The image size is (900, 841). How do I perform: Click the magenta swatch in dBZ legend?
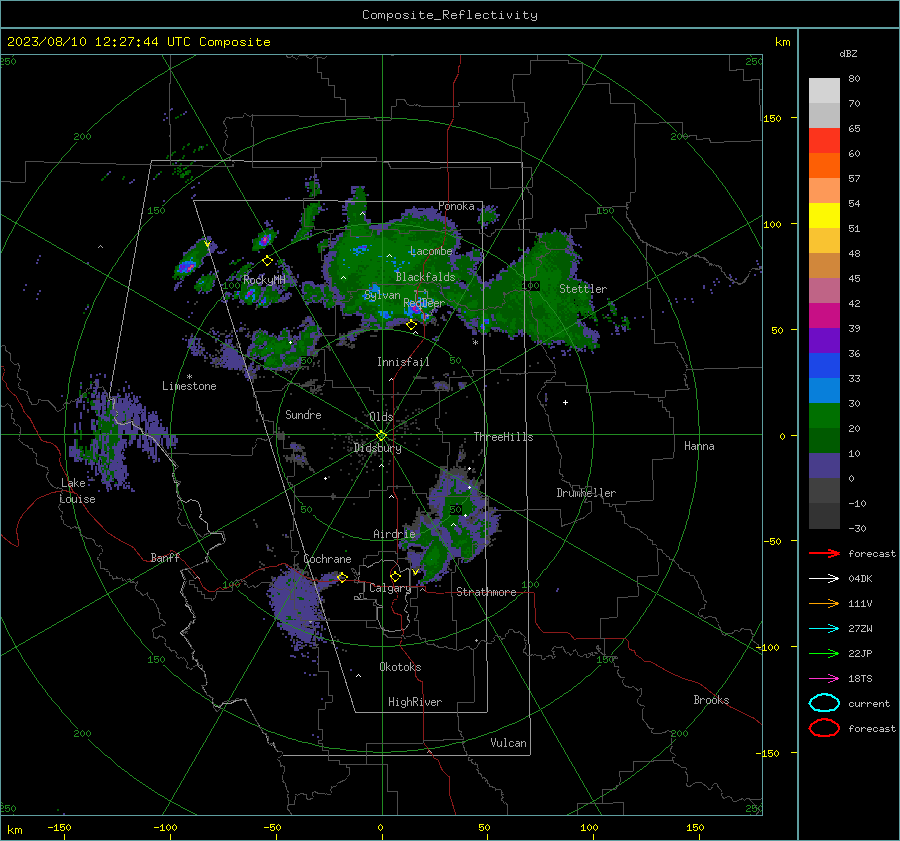[824, 316]
